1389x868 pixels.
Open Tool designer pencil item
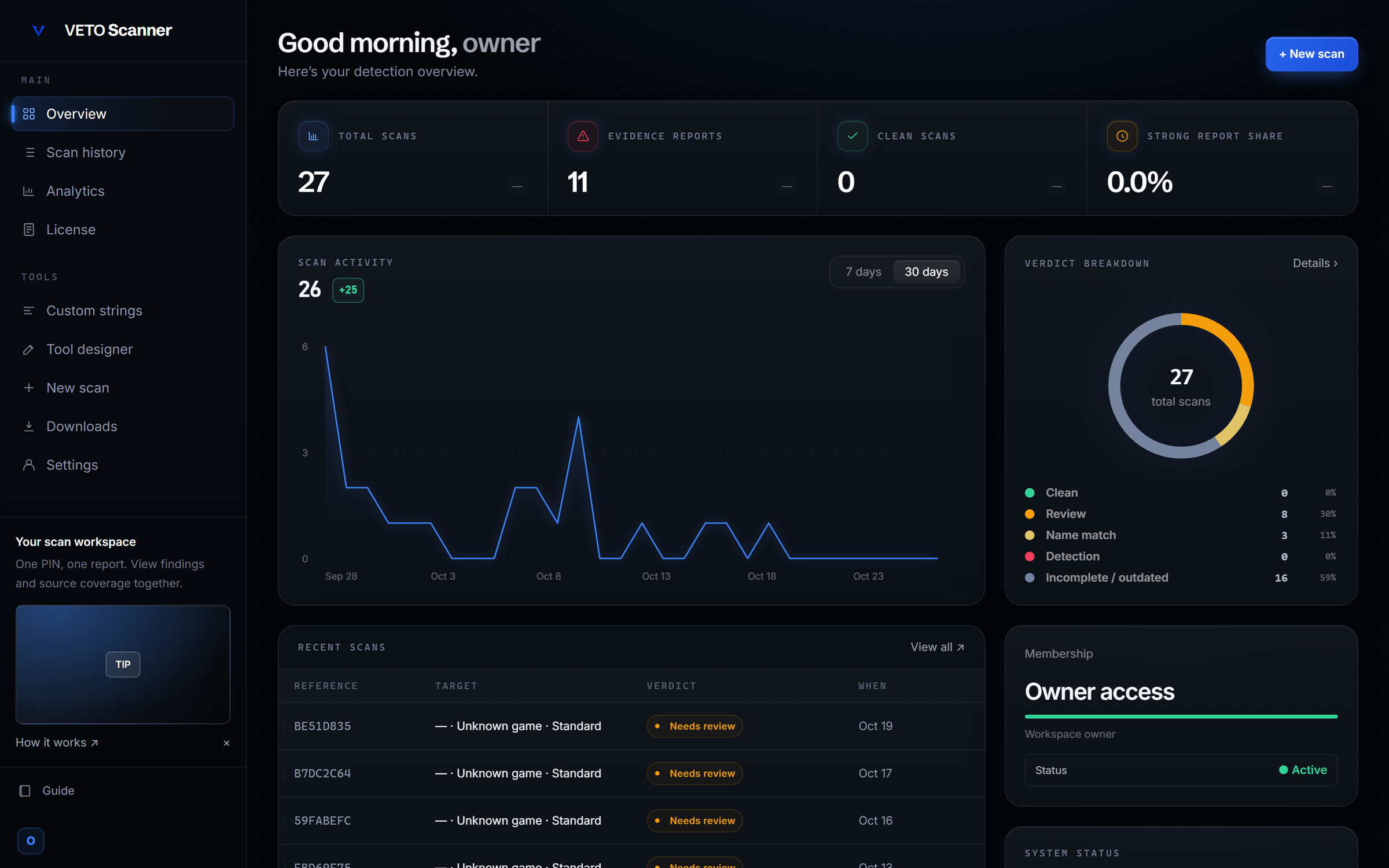pyautogui.click(x=123, y=350)
